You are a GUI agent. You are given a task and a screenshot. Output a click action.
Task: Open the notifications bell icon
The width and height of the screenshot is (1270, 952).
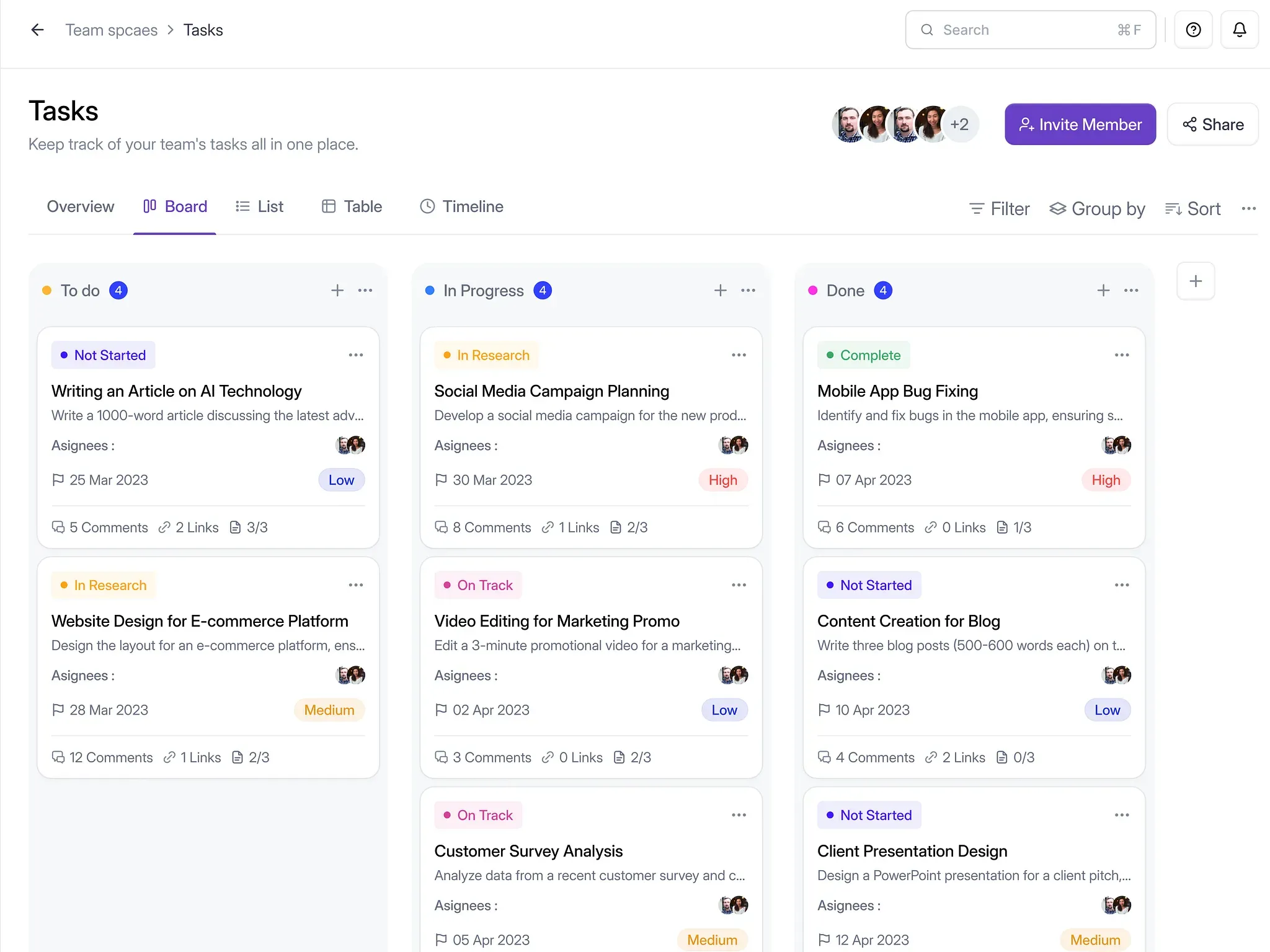[1239, 30]
